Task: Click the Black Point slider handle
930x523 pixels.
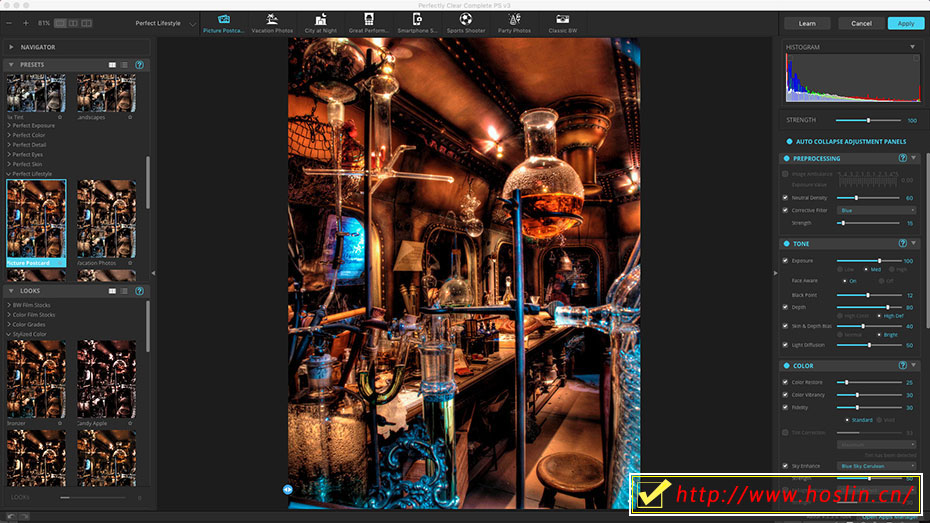Action: [868, 295]
